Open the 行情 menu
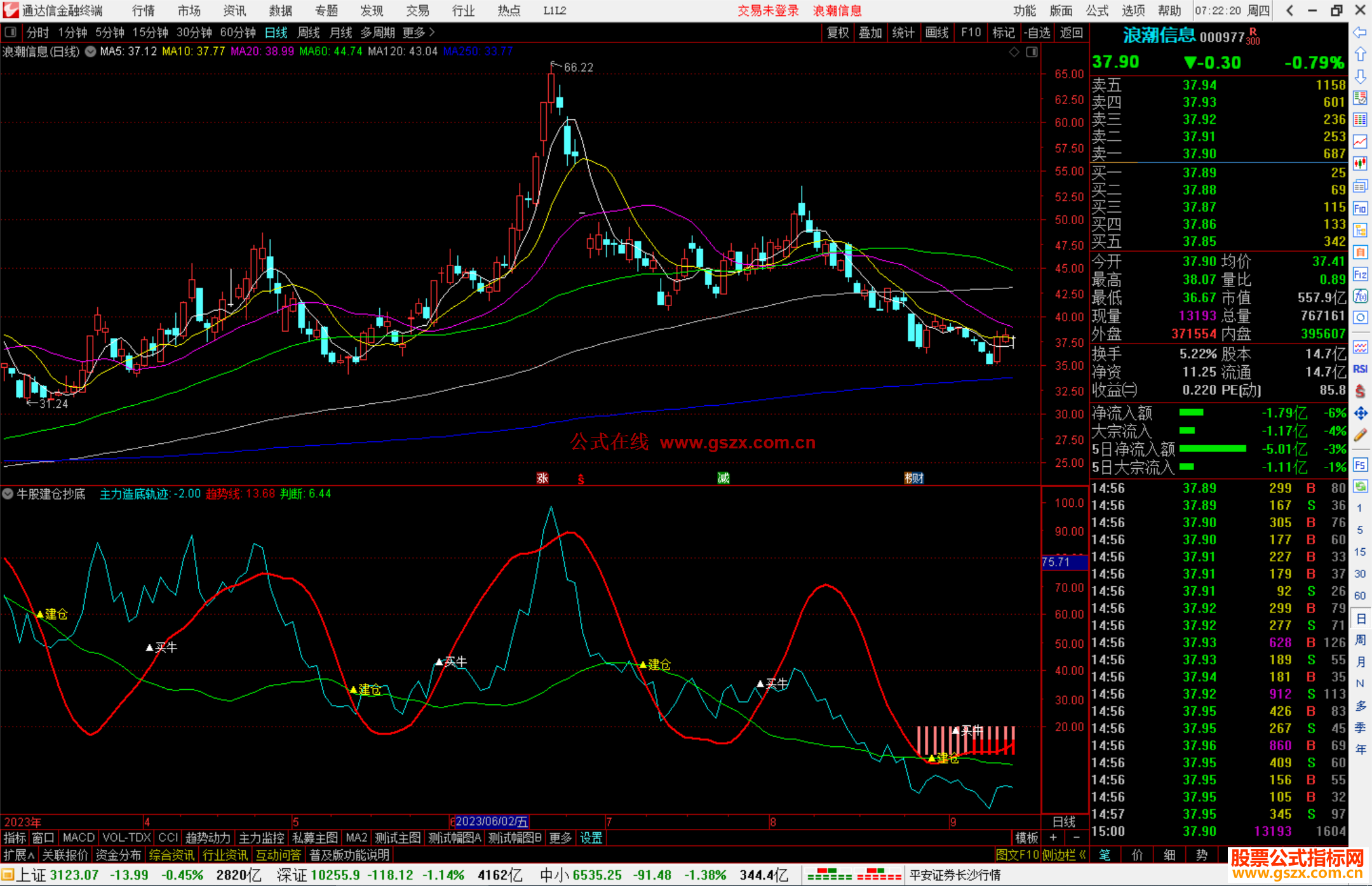 point(143,11)
